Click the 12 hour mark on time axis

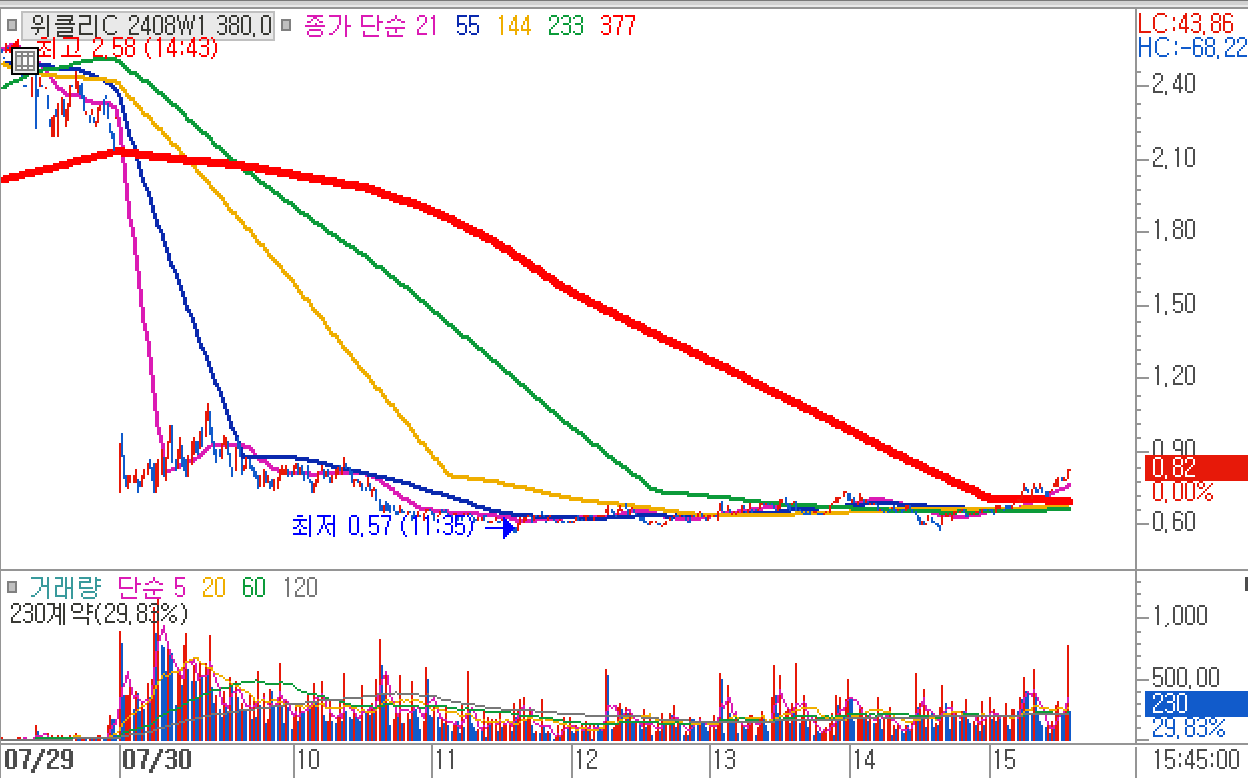(x=587, y=760)
